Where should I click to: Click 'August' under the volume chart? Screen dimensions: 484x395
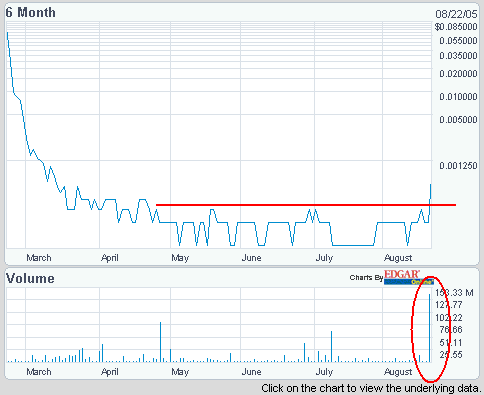pos(398,372)
